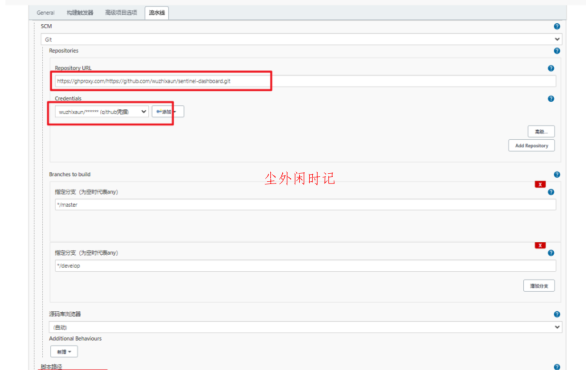Screen dimensions: 586x370
Task: Focus the */master branch input
Action: (x=305, y=204)
